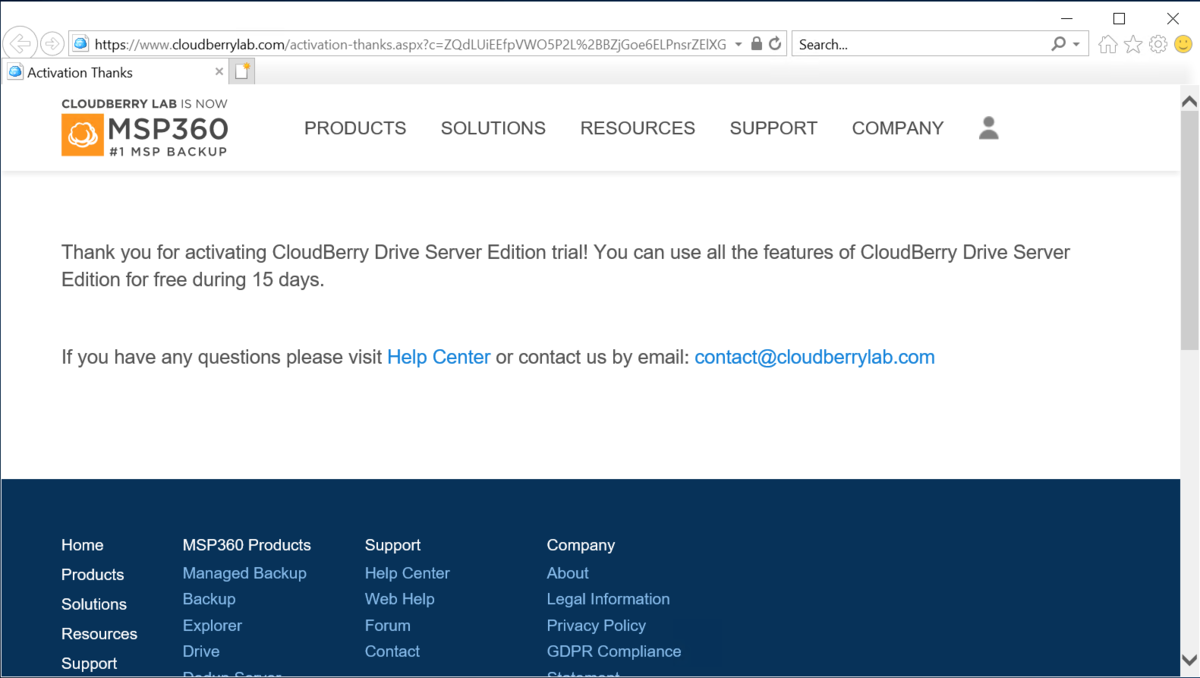Click the Support link in the left footer column
The width and height of the screenshot is (1200, 678).
pos(89,663)
